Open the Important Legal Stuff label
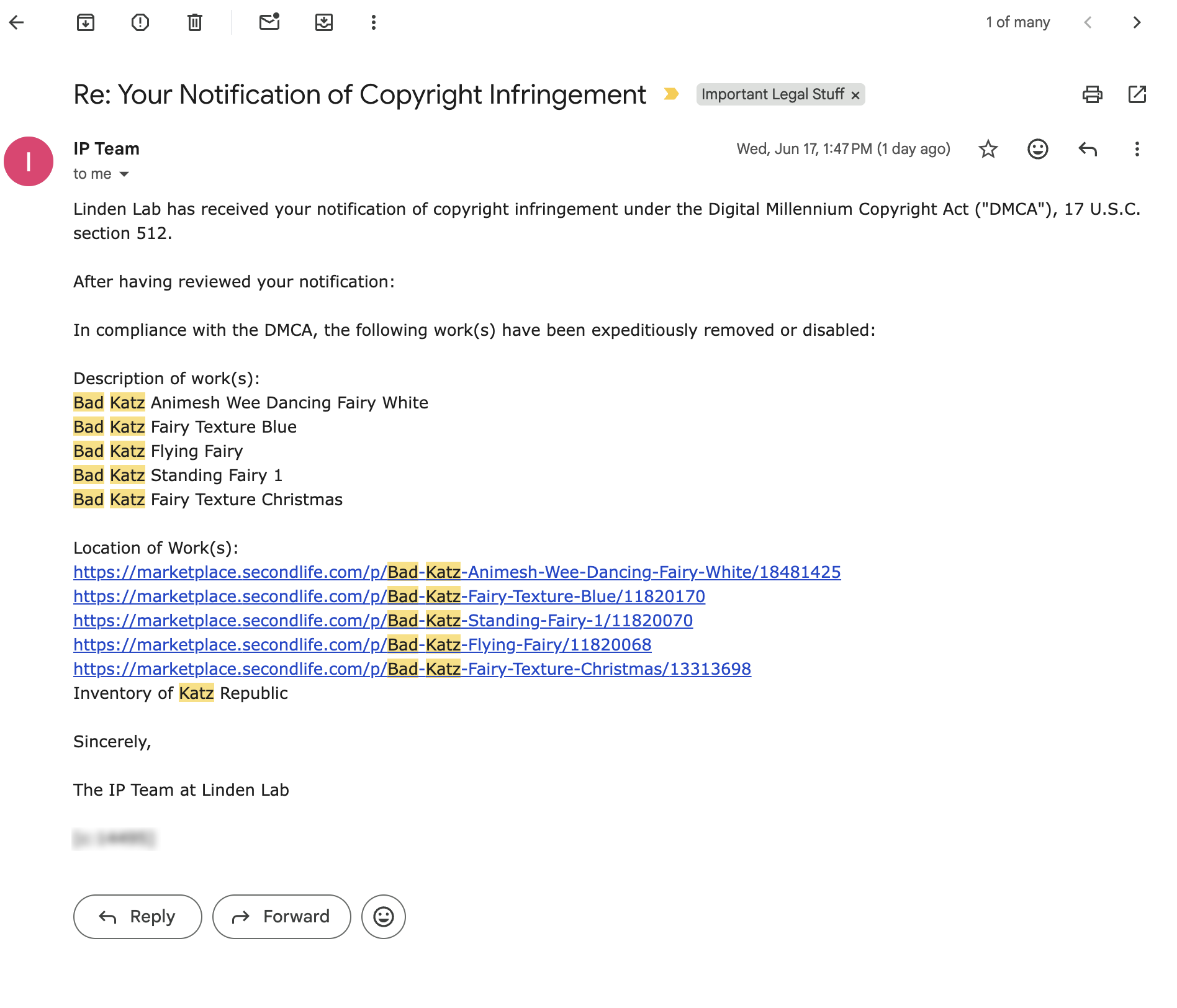The height and width of the screenshot is (1008, 1177). pyautogui.click(x=772, y=94)
